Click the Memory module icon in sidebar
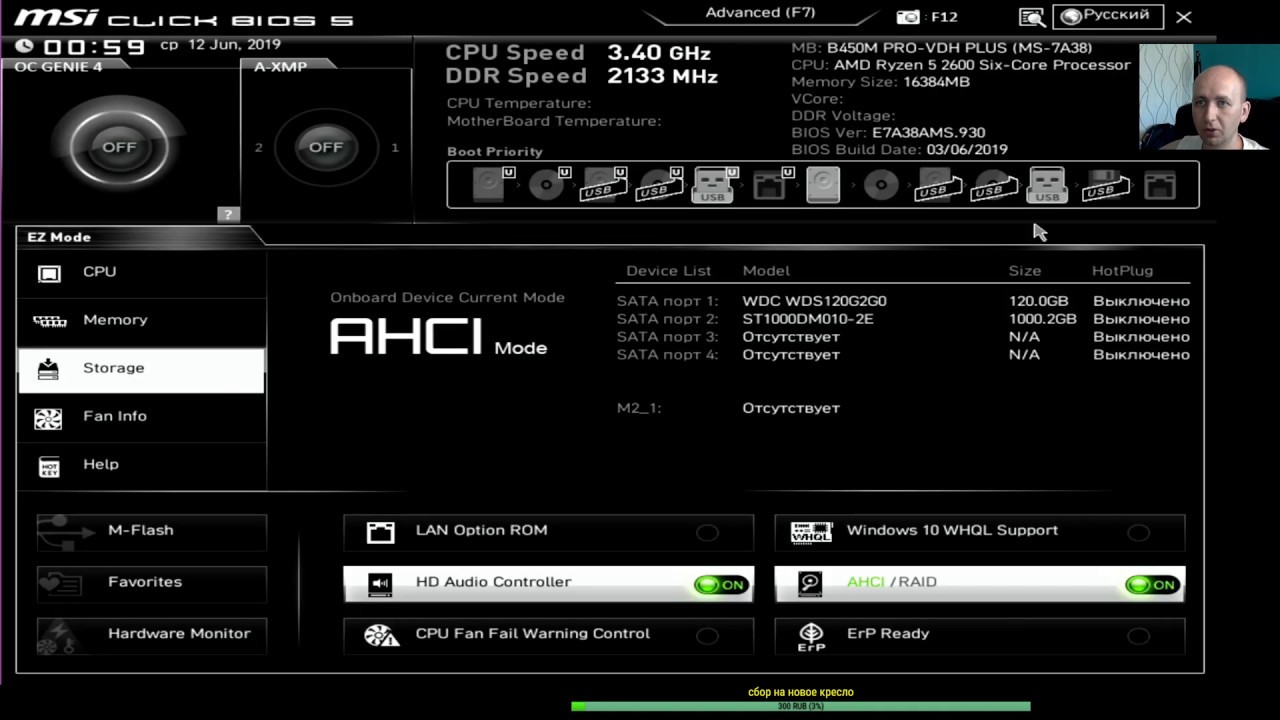 48,321
